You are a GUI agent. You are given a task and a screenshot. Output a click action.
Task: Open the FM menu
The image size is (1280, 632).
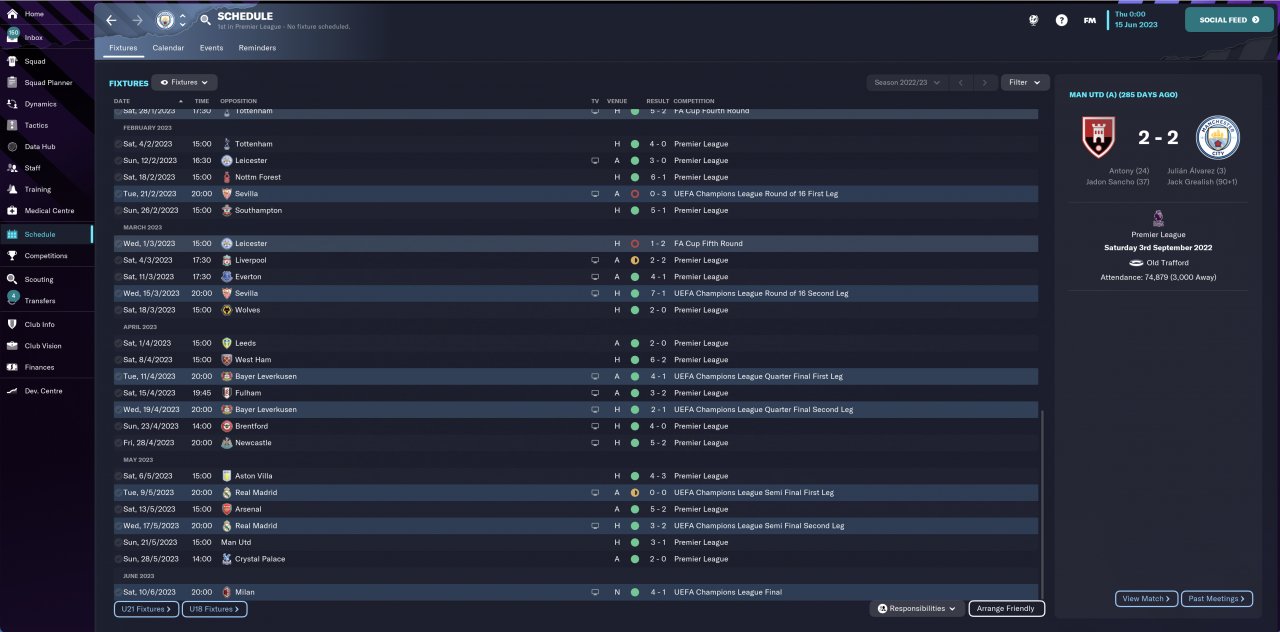tap(1089, 20)
